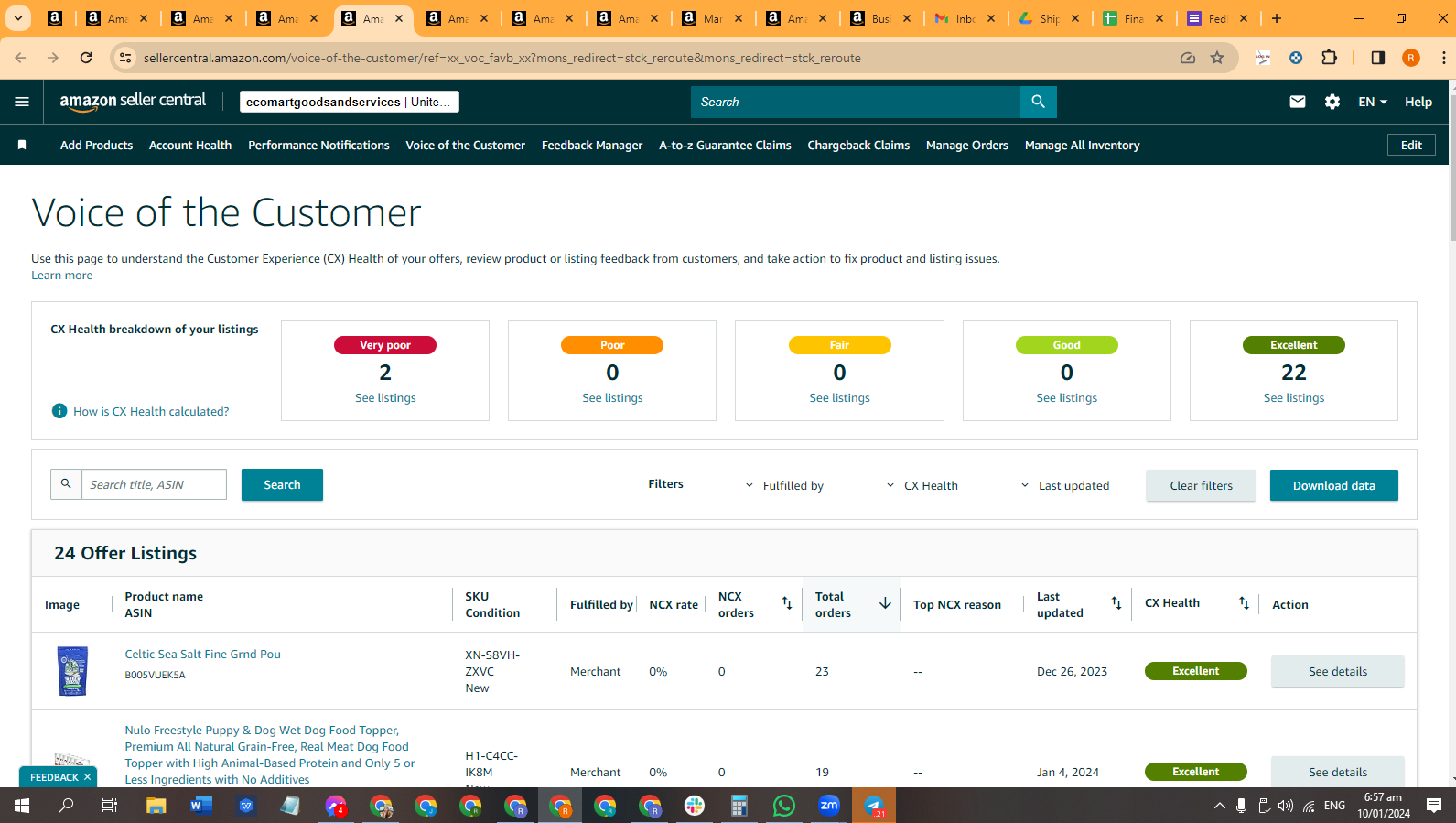The height and width of the screenshot is (823, 1456).
Task: Open the Windows notification center
Action: pyautogui.click(x=1434, y=806)
